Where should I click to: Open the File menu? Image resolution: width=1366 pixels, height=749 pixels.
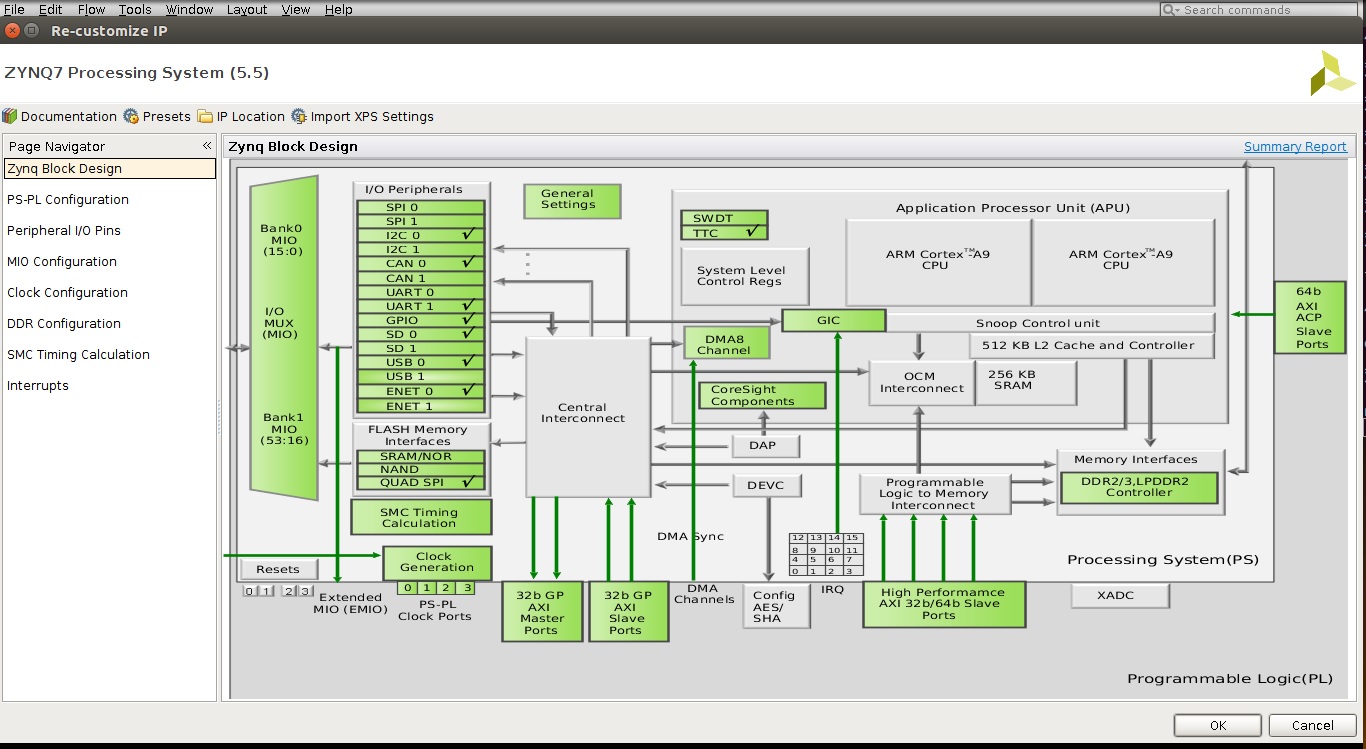point(14,9)
